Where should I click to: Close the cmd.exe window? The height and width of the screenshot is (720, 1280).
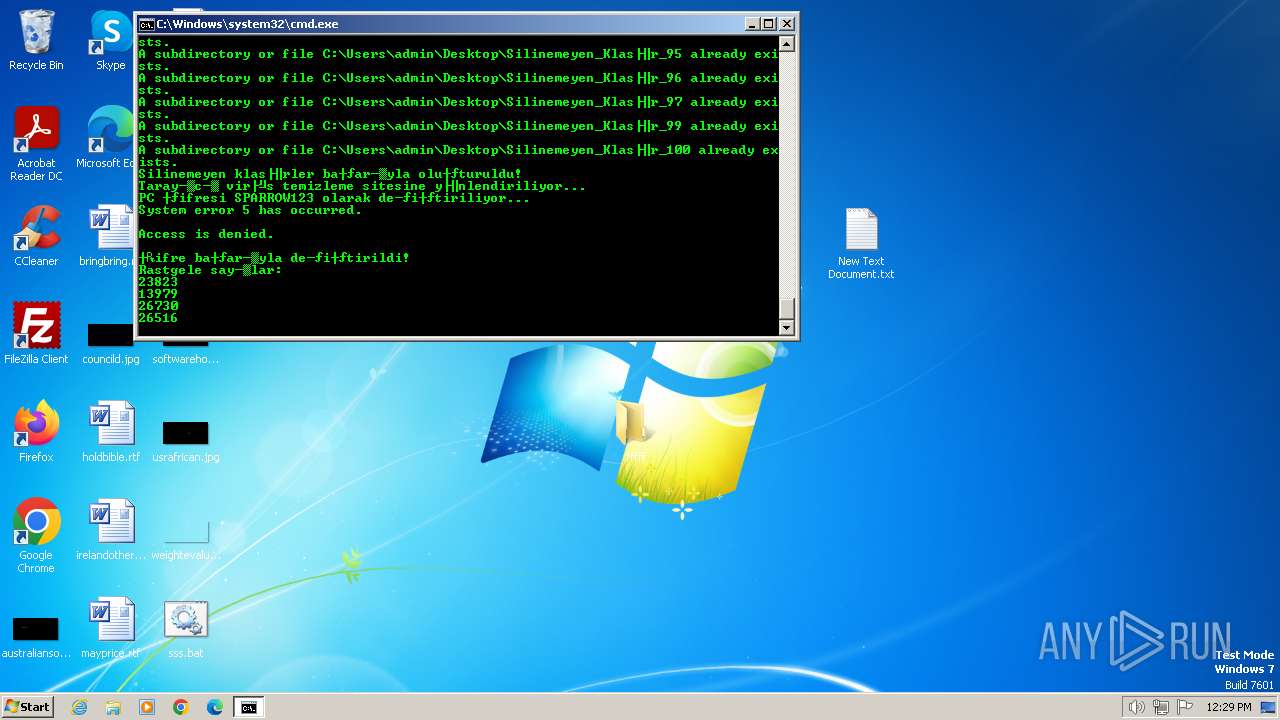(x=787, y=23)
